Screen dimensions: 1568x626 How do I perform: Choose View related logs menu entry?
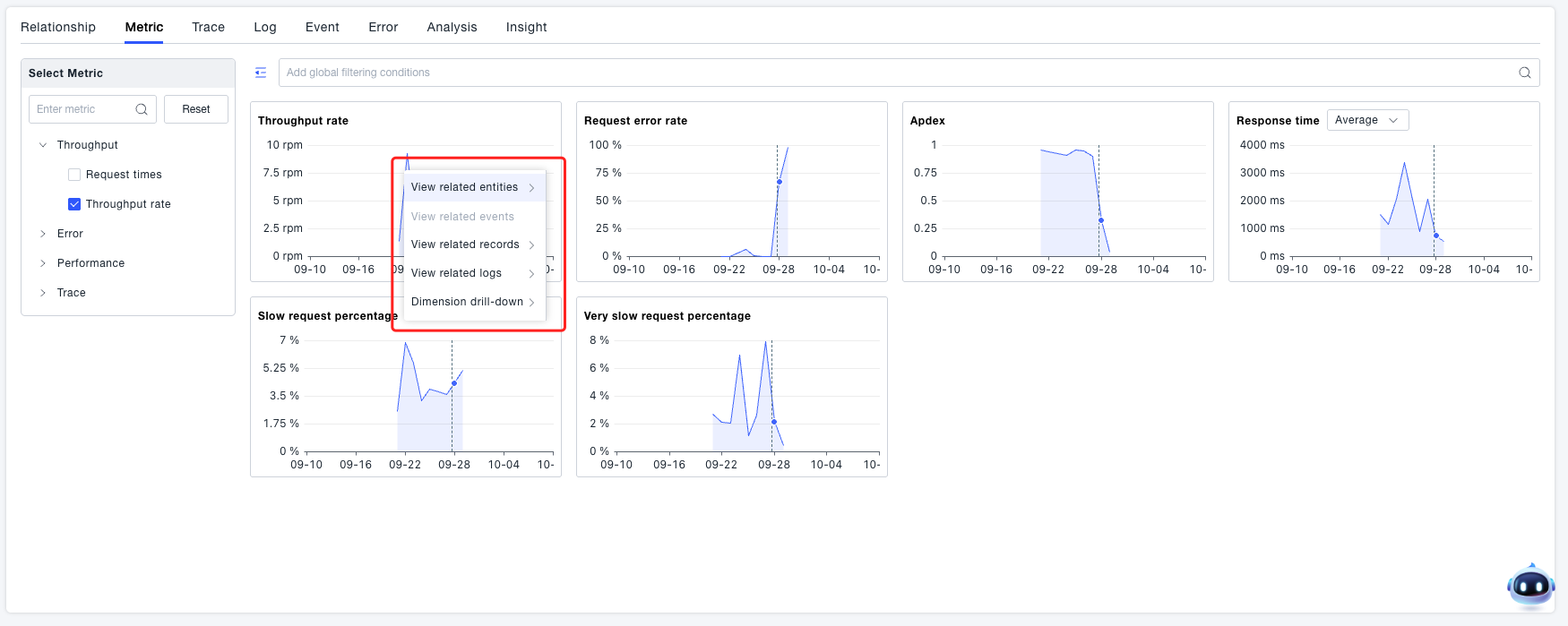456,273
